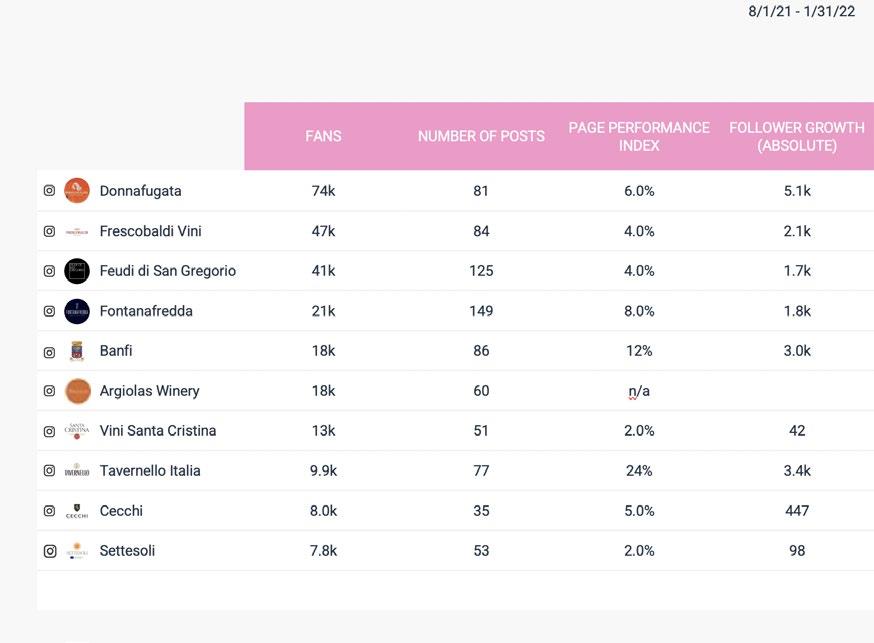Click the Fontanafredda profile logo

point(77,311)
